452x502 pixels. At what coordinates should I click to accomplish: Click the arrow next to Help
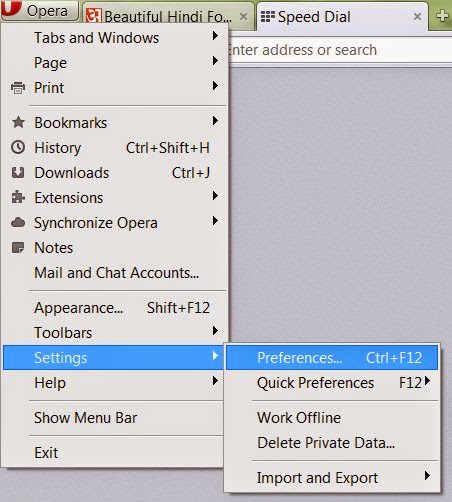pos(215,381)
